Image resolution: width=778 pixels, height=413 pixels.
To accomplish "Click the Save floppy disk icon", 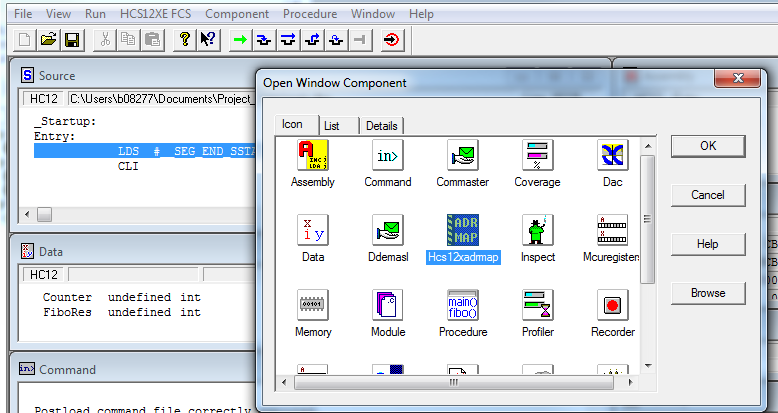I will [x=72, y=40].
